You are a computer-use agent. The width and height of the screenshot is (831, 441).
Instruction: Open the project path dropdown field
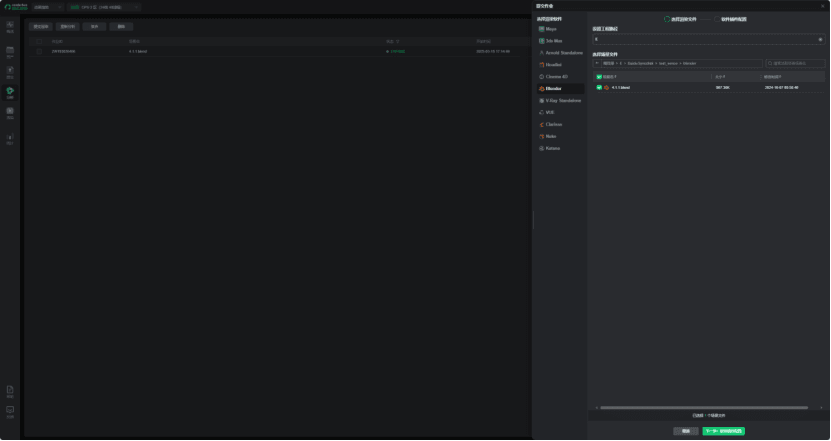point(707,40)
